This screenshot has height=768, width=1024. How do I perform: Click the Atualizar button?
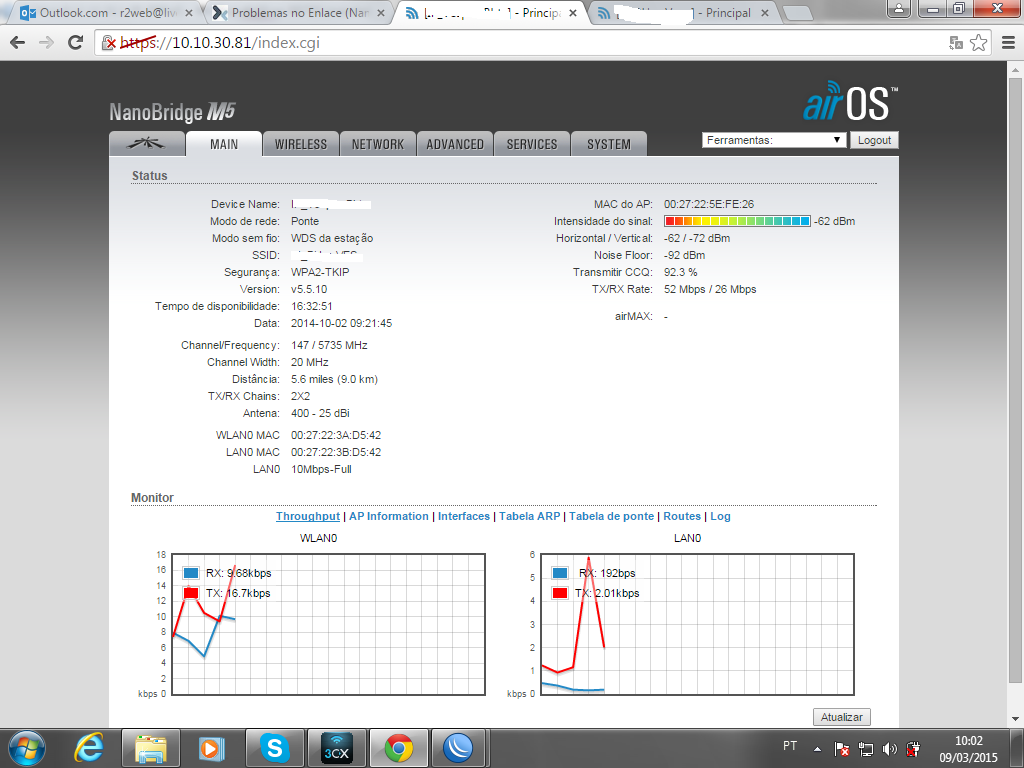click(x=841, y=716)
